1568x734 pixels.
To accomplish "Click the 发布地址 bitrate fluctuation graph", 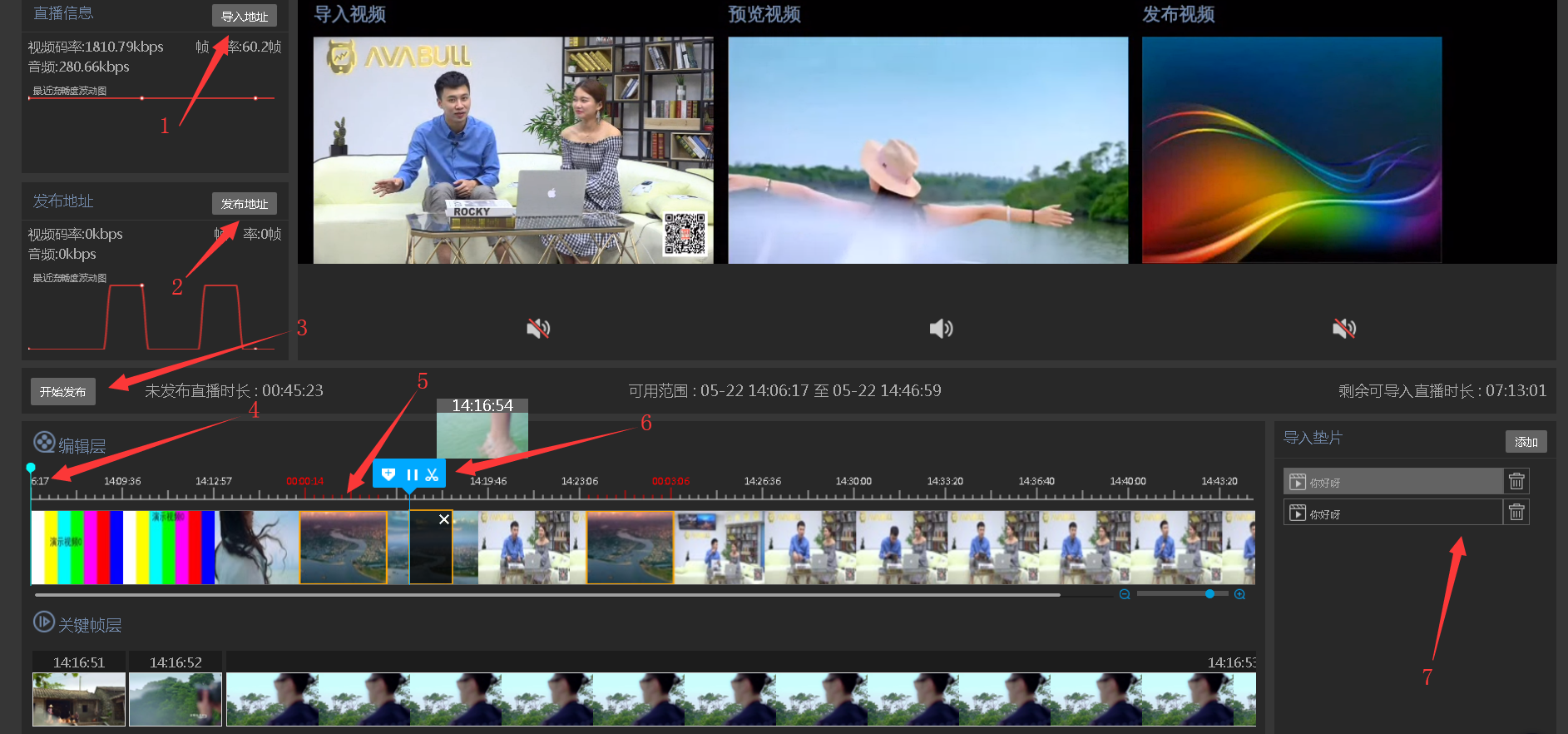I will point(152,316).
